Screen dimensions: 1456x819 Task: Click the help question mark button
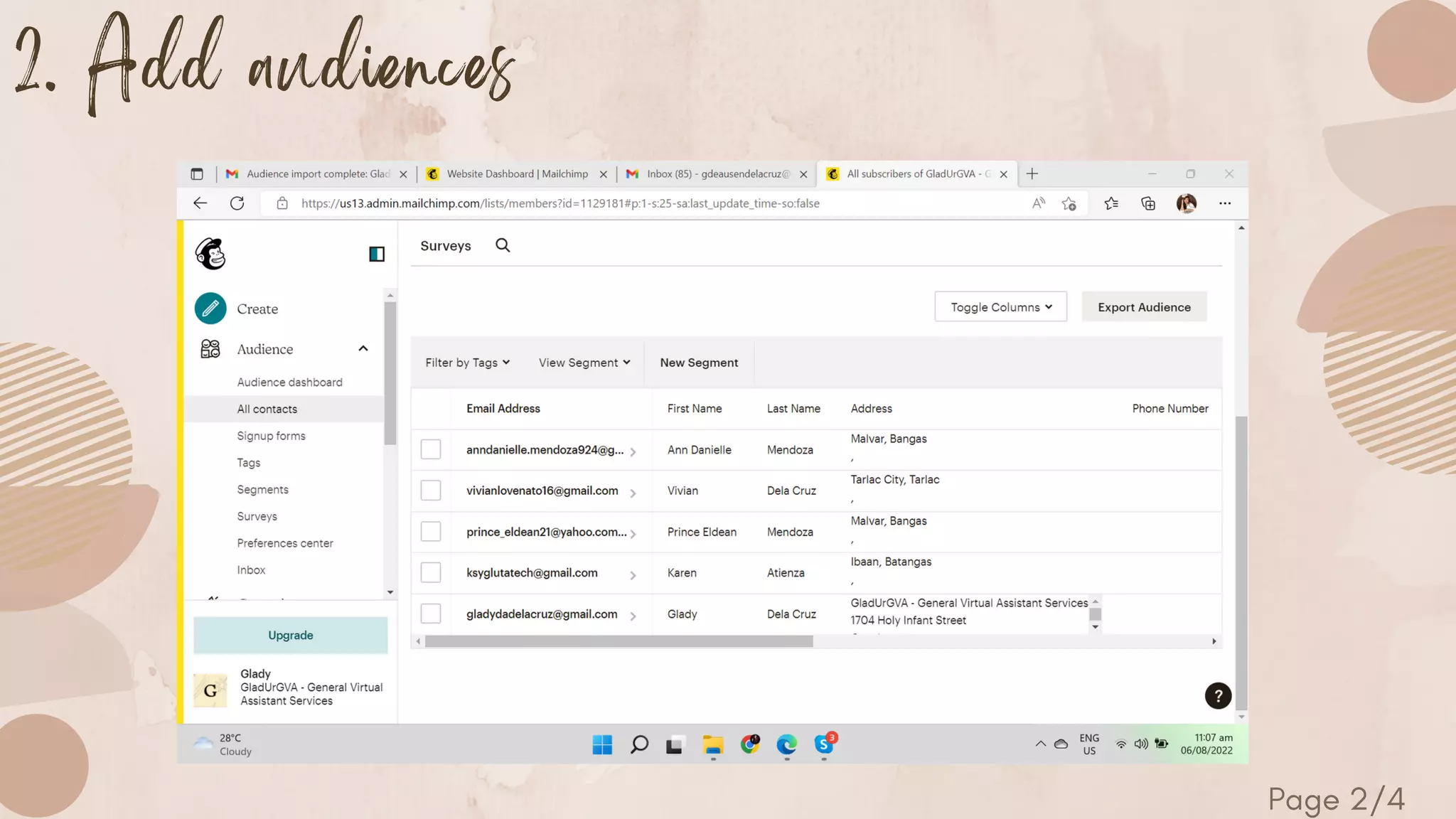pos(1218,696)
